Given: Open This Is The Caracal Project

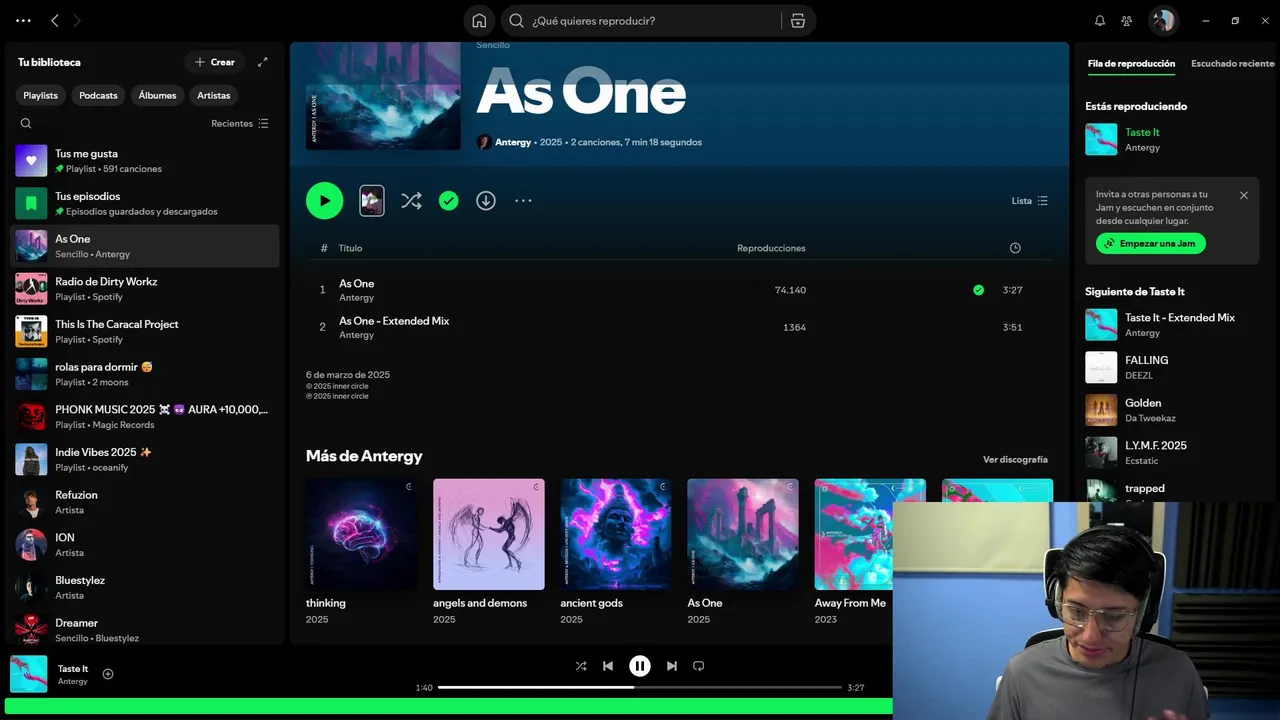Looking at the screenshot, I should 145,331.
